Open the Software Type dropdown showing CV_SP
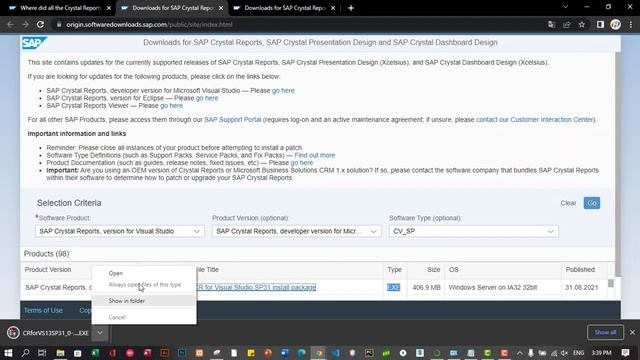This screenshot has height=360, width=640. pos(473,231)
